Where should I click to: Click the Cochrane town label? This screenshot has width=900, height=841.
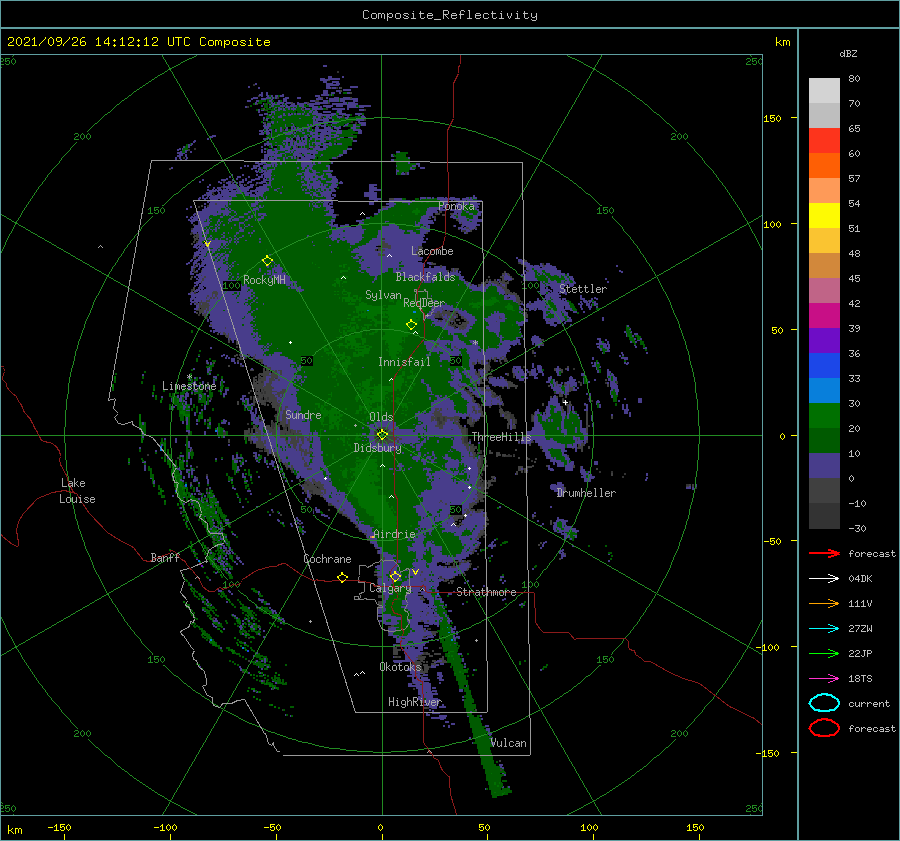tap(327, 559)
